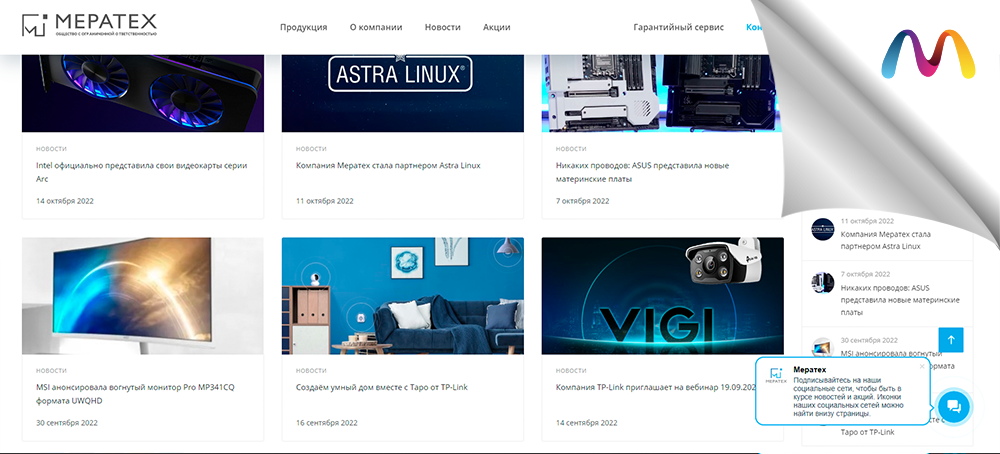The height and width of the screenshot is (454, 1000).
Task: Click the ASUS sidebar news icon
Action: click(x=823, y=282)
